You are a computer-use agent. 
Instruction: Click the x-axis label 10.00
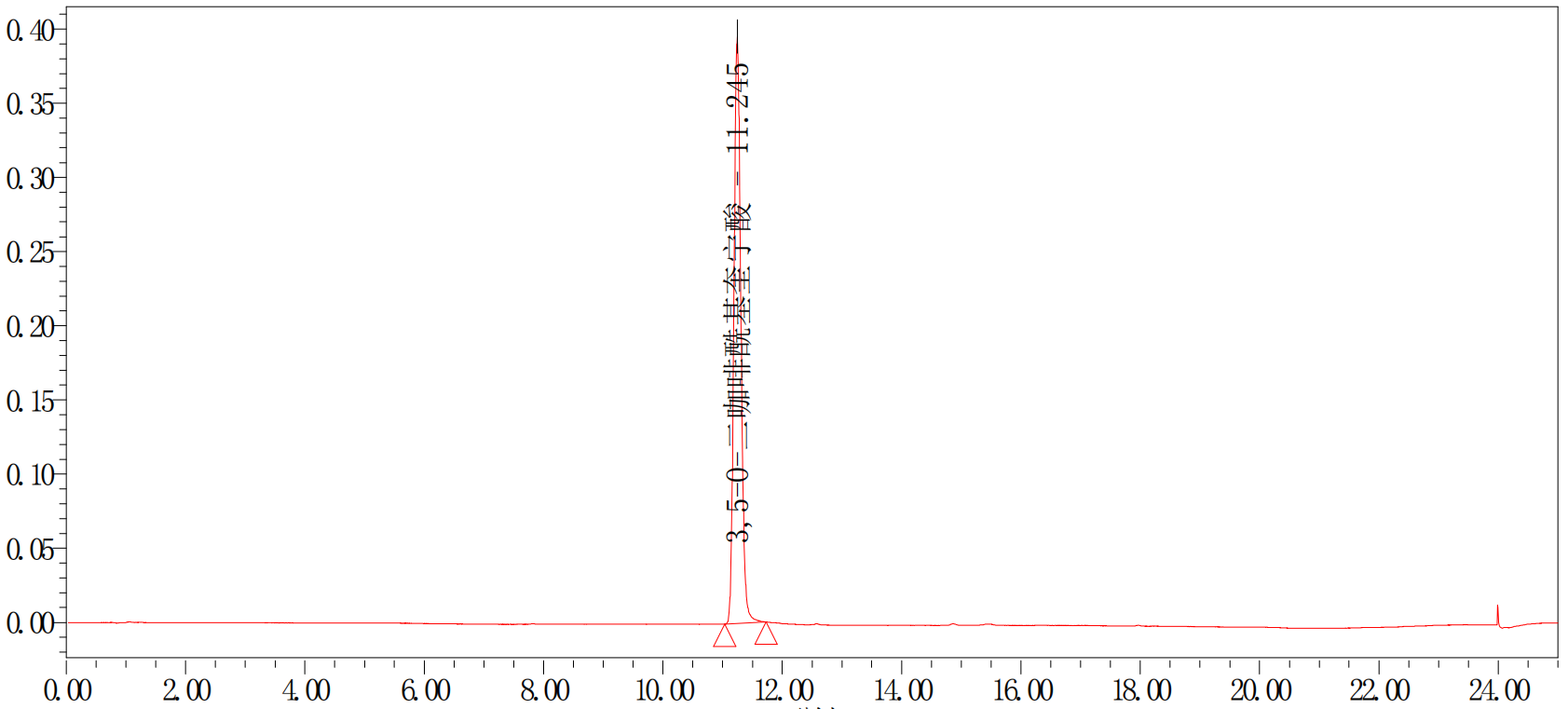coord(664,691)
